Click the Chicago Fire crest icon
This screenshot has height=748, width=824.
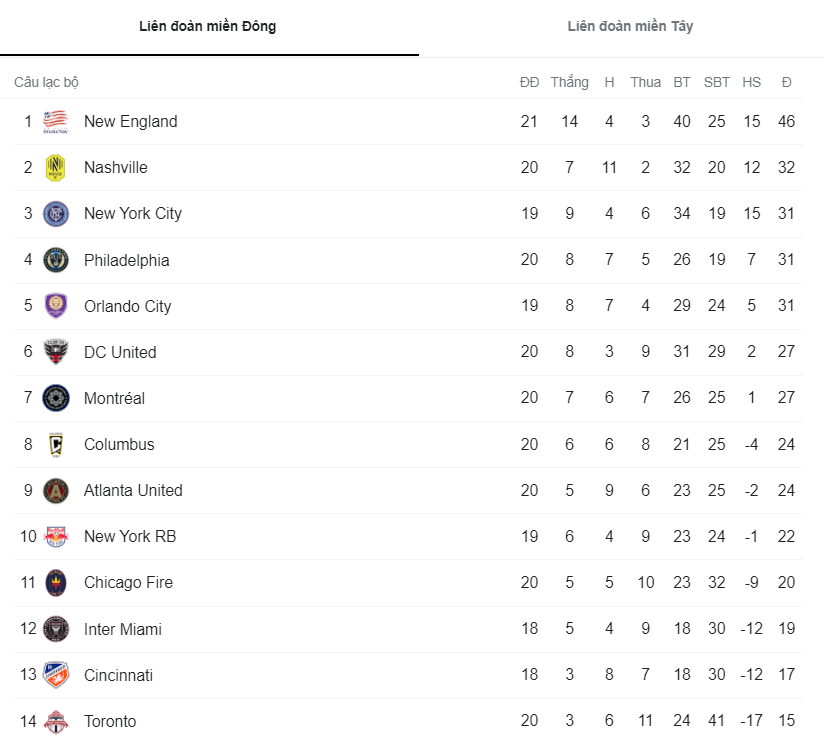point(57,582)
